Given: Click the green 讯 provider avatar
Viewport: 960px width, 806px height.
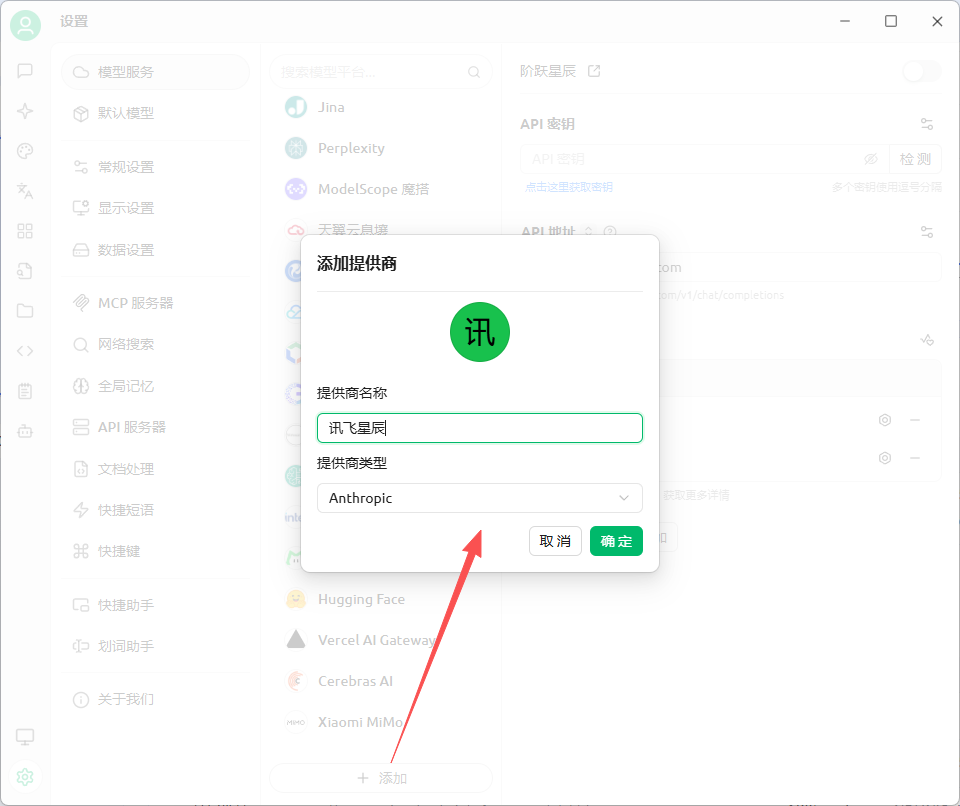Looking at the screenshot, I should tap(480, 332).
